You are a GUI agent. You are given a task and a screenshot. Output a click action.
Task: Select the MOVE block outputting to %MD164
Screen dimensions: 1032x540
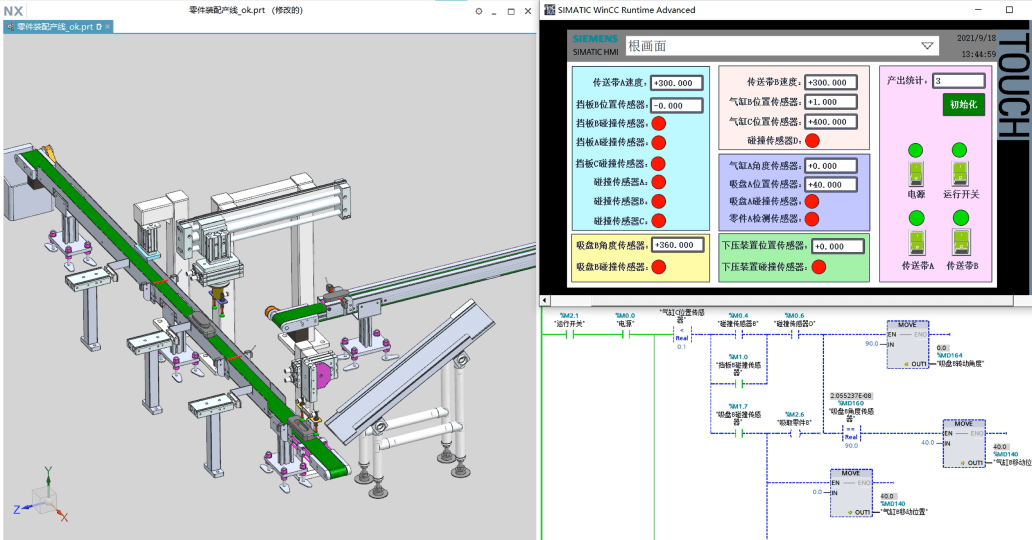point(907,344)
